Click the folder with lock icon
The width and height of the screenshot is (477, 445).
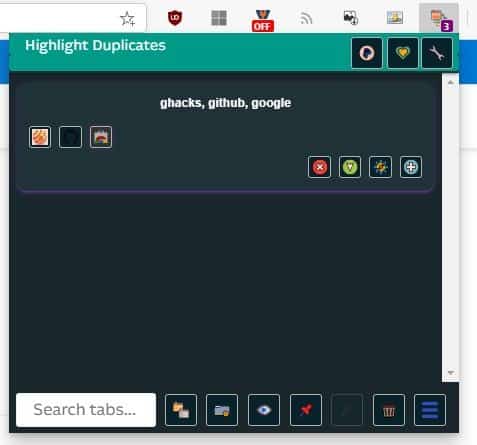[222, 410]
